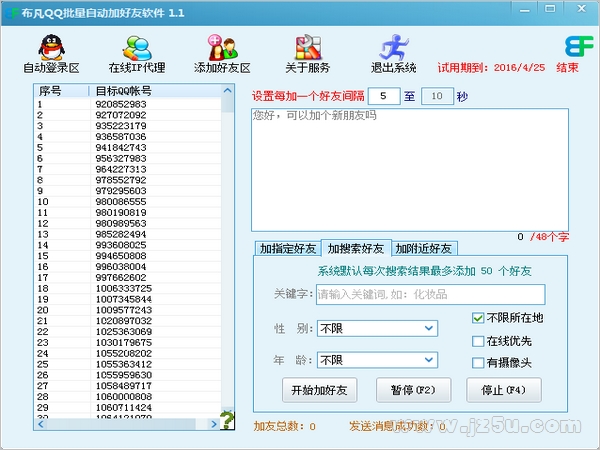
Task: Enable the 在线优先 checkbox
Action: tap(478, 341)
